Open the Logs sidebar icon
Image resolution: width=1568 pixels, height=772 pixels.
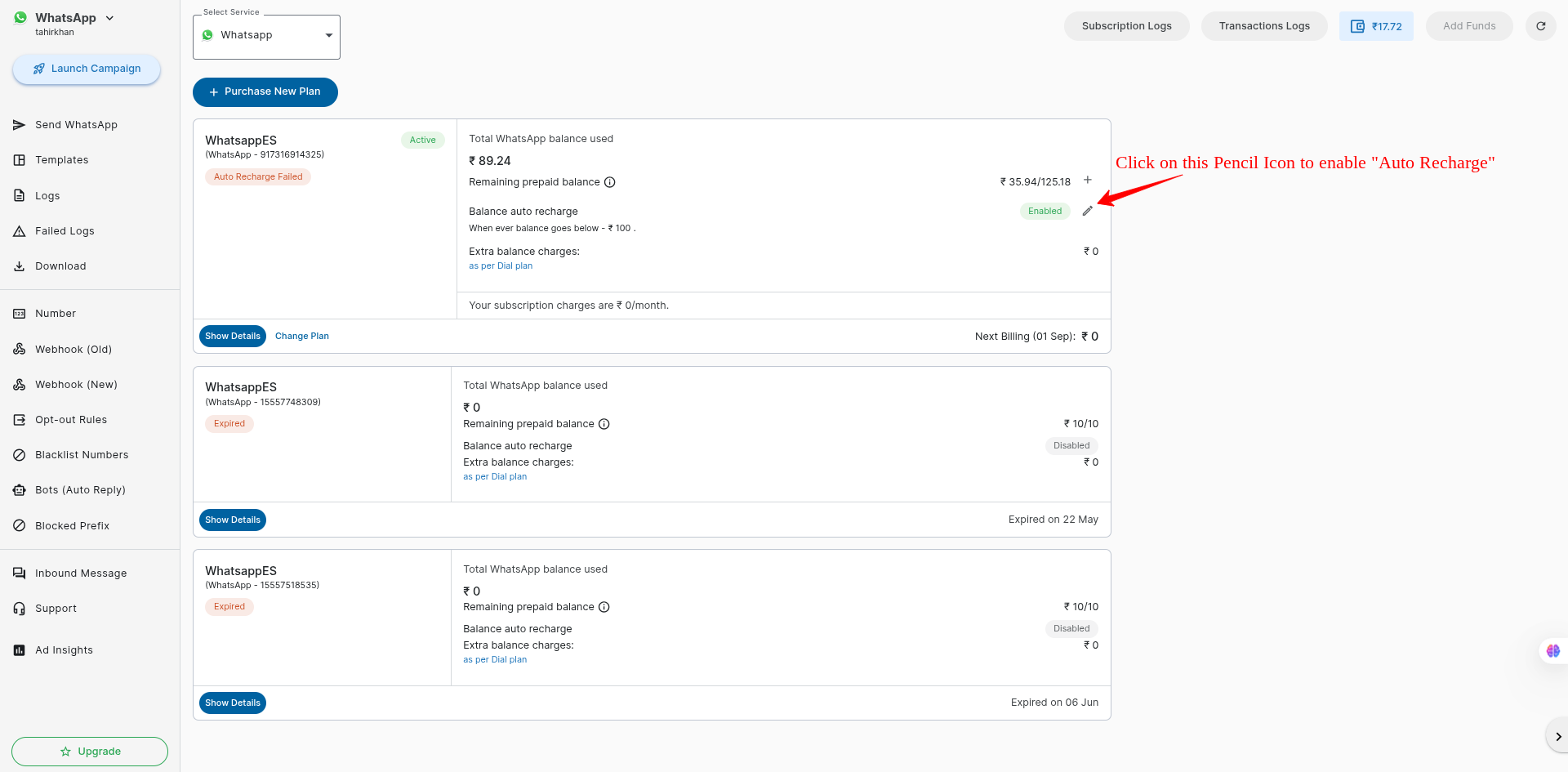(x=19, y=196)
